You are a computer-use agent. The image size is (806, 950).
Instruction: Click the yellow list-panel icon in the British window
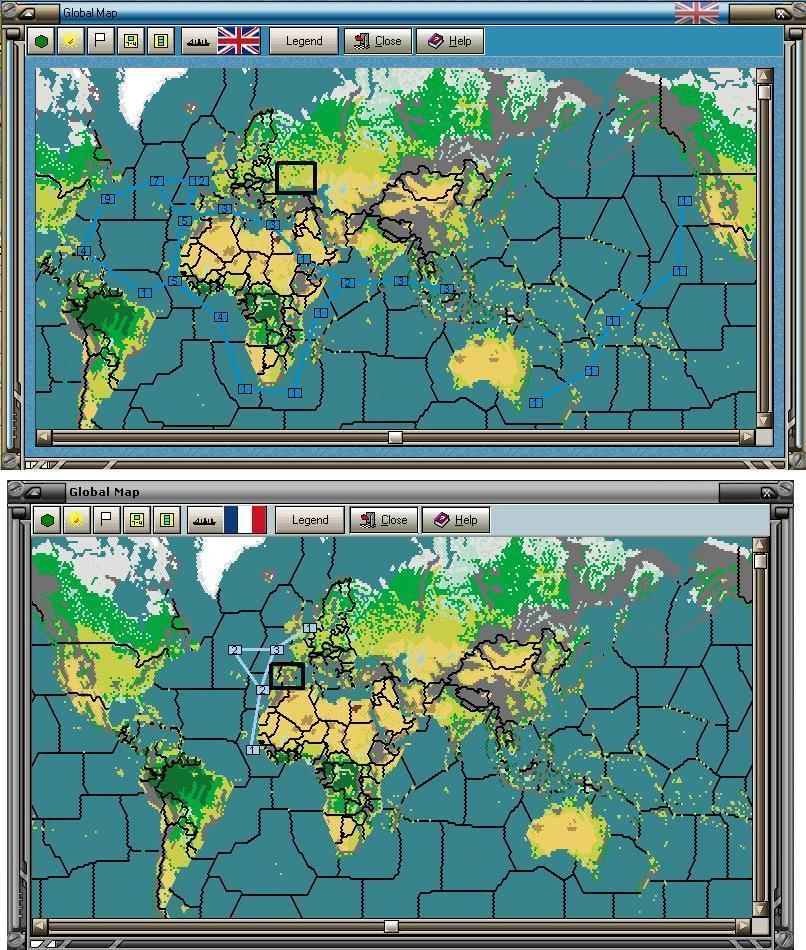coord(161,41)
